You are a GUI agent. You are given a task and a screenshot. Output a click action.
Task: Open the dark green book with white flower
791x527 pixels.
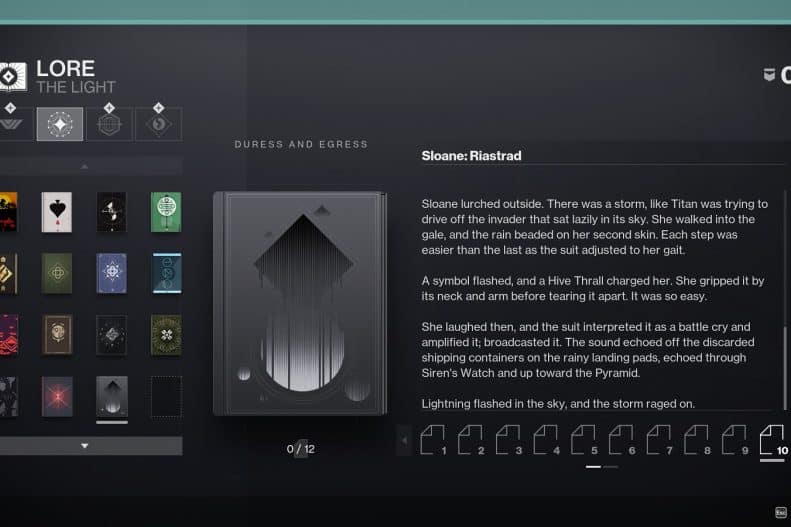click(x=166, y=335)
